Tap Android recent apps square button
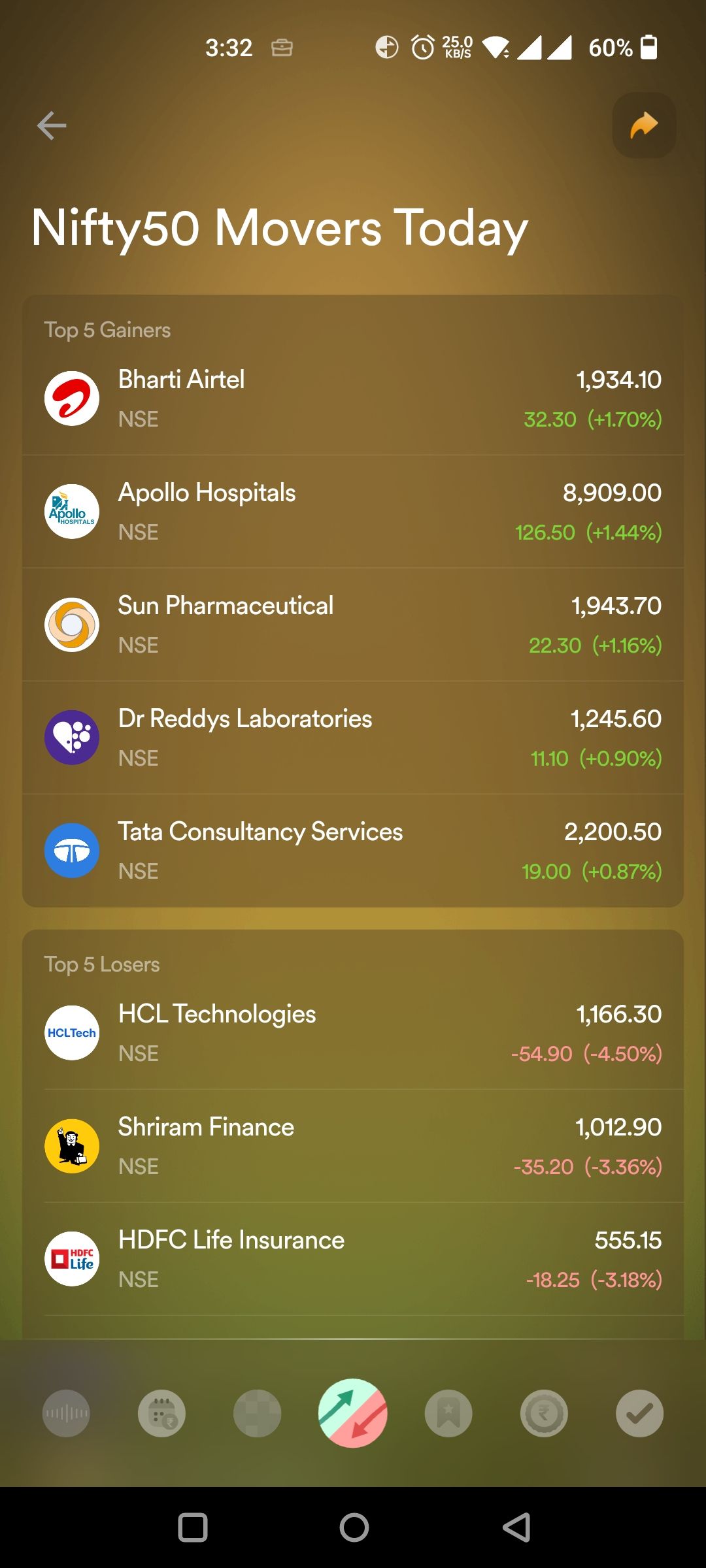Screen dimensions: 706x1568 point(193,1527)
